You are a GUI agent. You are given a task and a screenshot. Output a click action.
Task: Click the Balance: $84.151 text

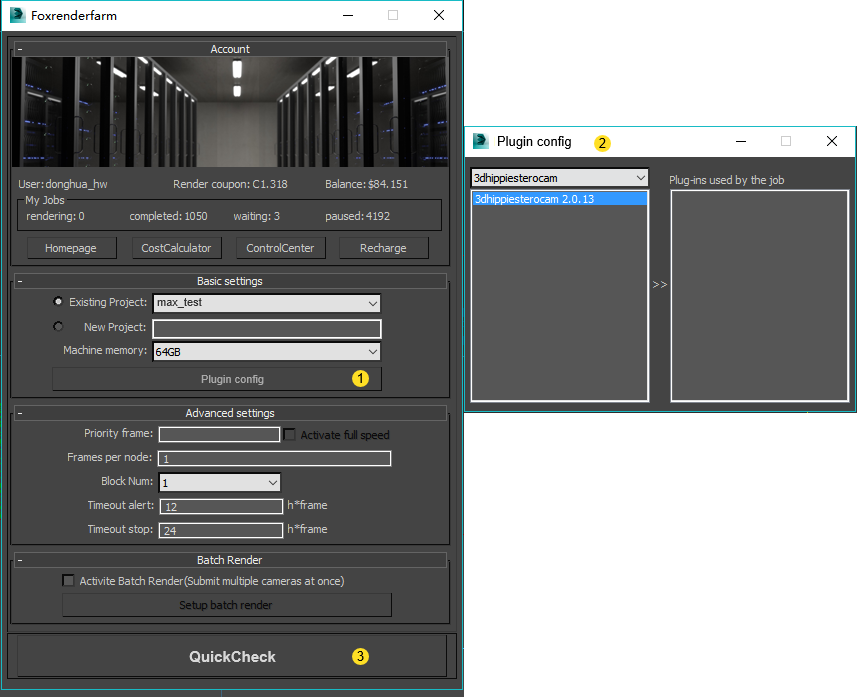click(366, 184)
